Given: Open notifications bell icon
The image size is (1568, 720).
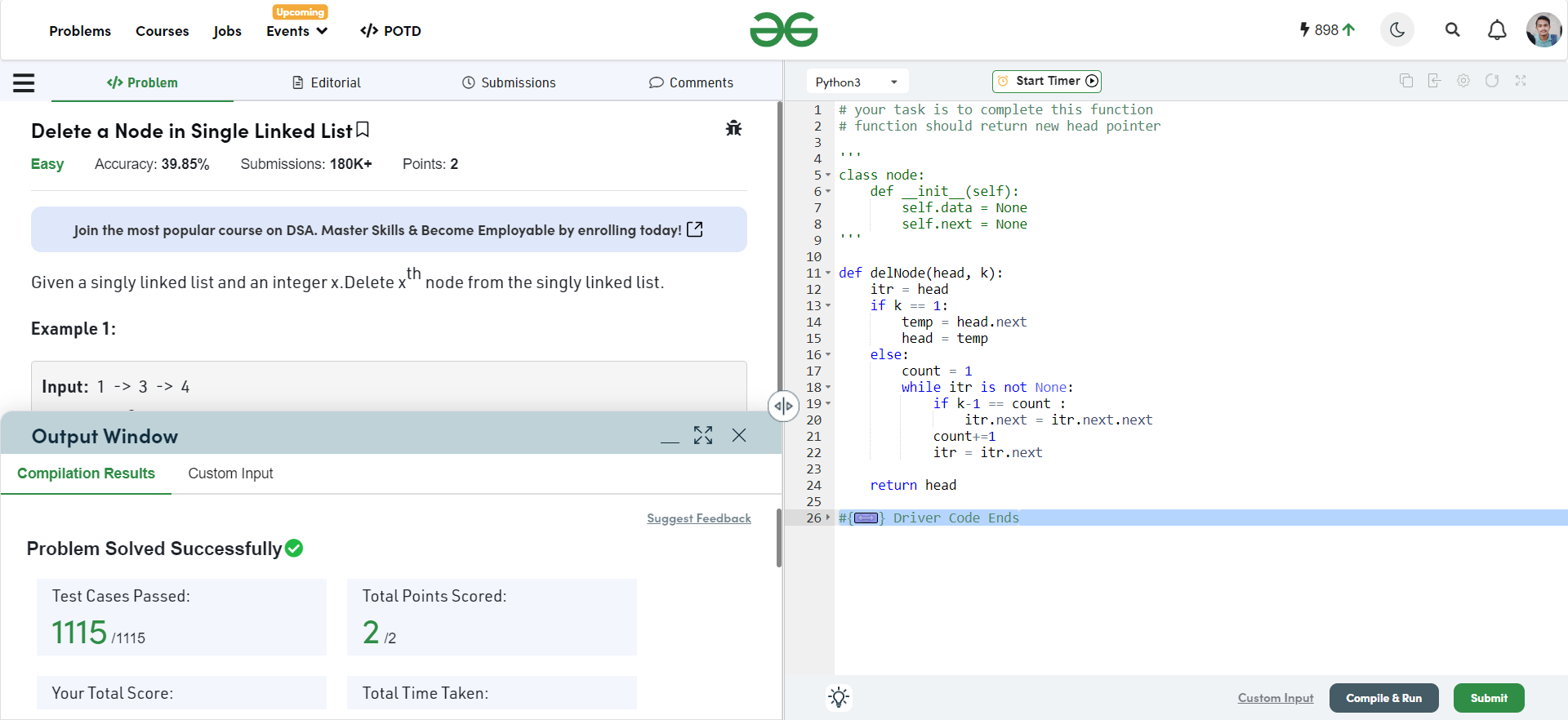Looking at the screenshot, I should click(1497, 30).
